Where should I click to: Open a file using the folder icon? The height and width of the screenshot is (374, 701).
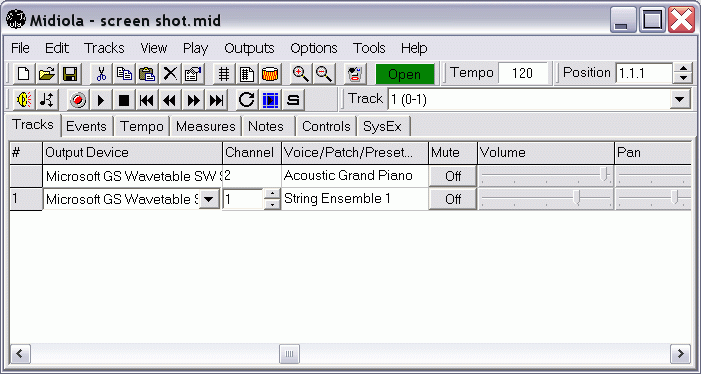point(46,74)
